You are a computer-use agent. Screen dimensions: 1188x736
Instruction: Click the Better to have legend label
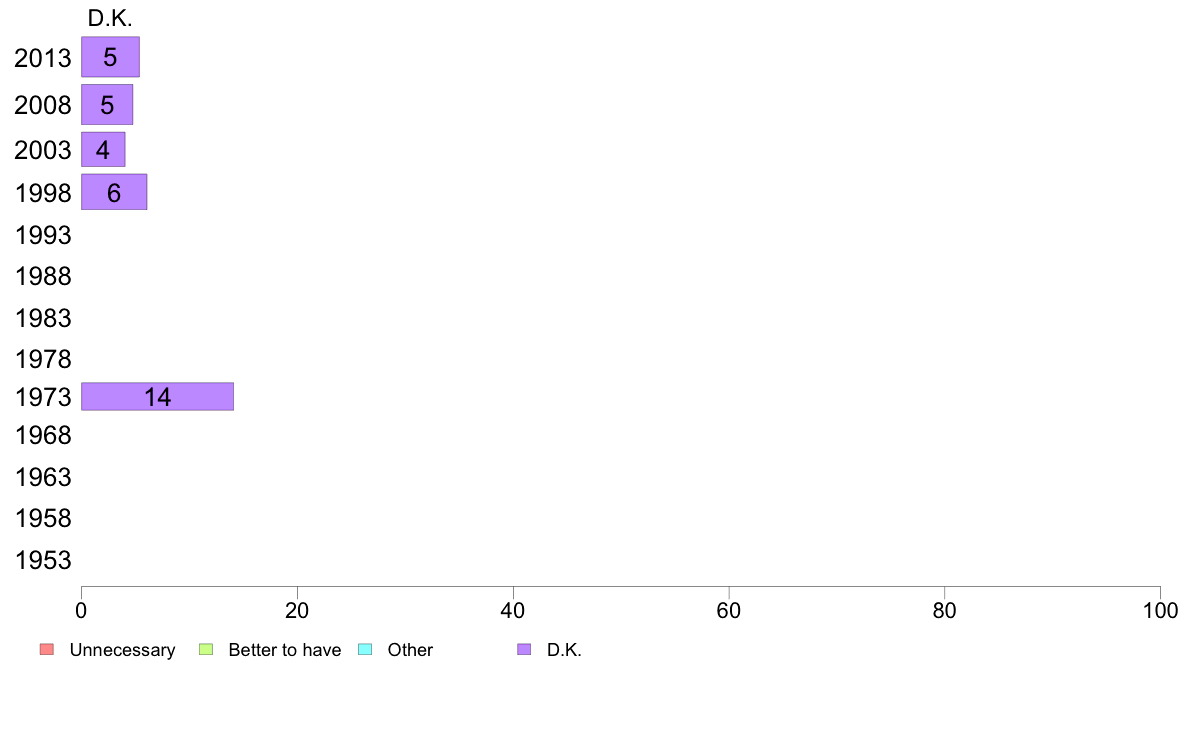point(284,650)
